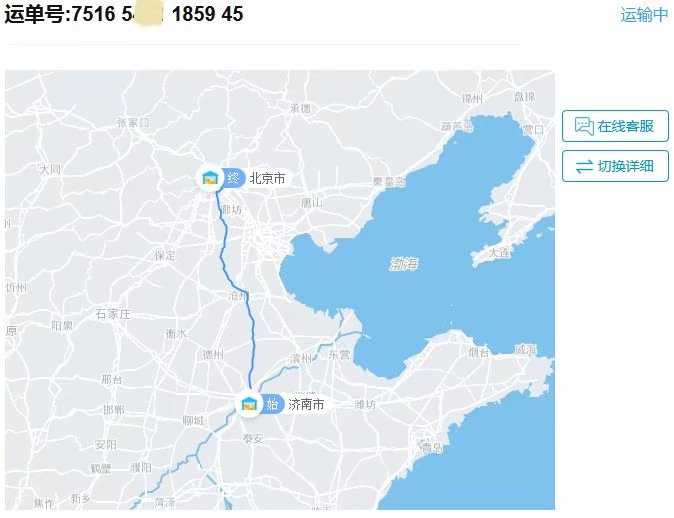The height and width of the screenshot is (518, 674).
Task: Click the 运输中 status text
Action: (644, 15)
